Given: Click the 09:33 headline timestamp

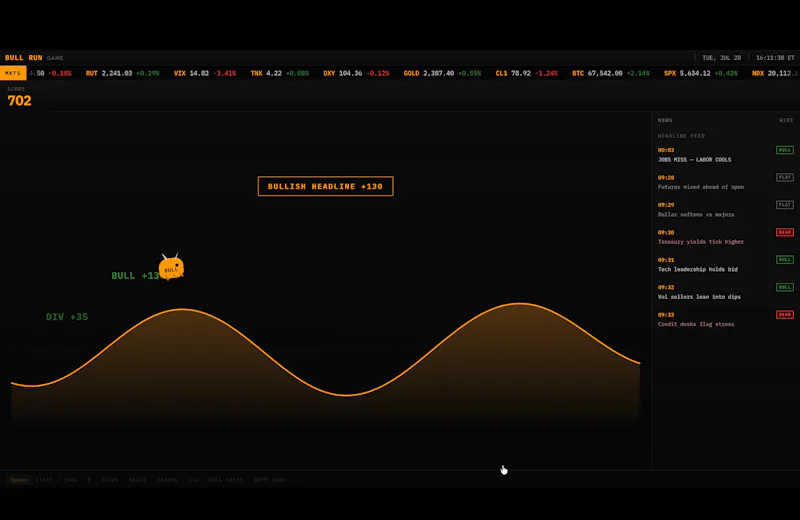Looking at the screenshot, I should pyautogui.click(x=666, y=315).
